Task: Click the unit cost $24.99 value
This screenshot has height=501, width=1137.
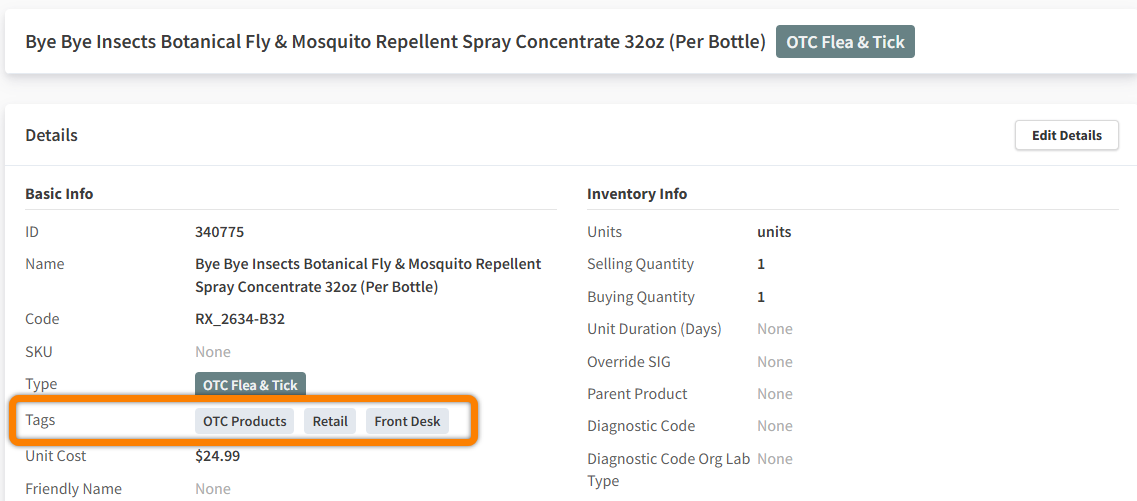Action: (218, 456)
